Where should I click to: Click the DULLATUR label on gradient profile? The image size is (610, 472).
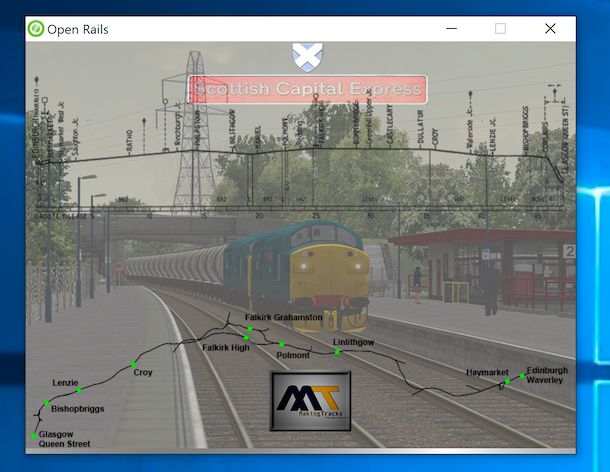click(420, 130)
